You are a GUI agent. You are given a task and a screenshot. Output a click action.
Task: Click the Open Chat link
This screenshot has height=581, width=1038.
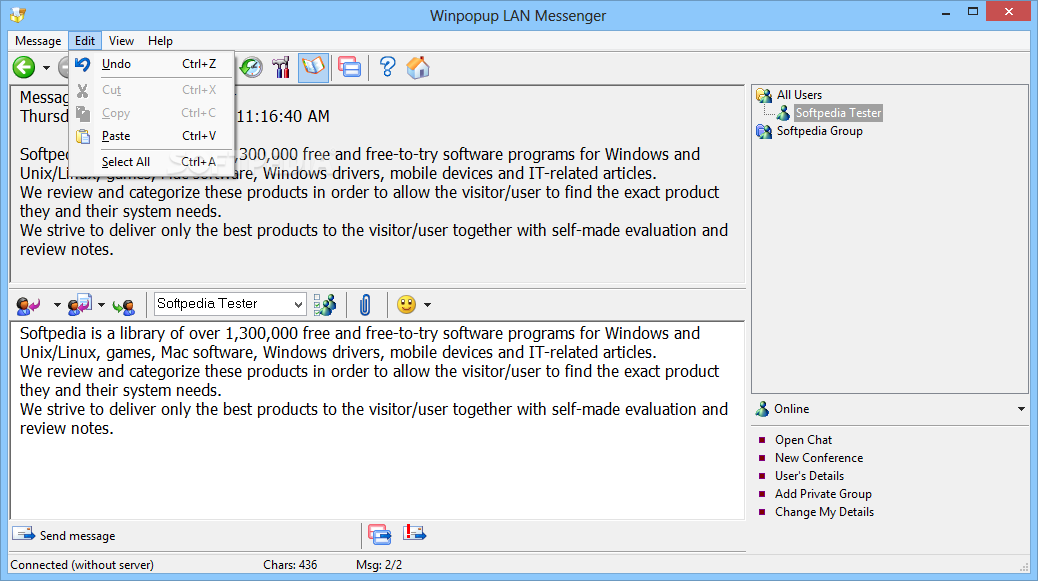pos(803,439)
